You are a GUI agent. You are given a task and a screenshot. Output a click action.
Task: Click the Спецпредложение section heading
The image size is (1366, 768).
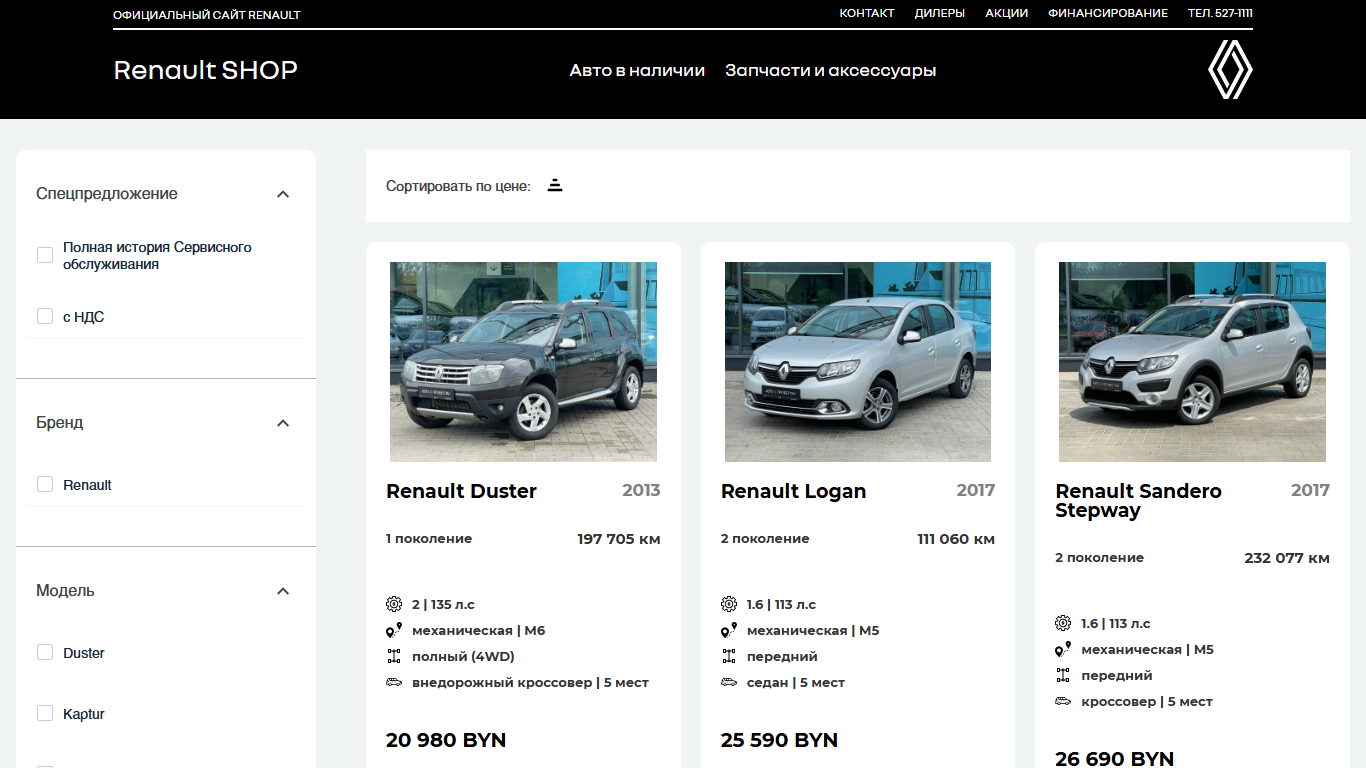tap(107, 194)
